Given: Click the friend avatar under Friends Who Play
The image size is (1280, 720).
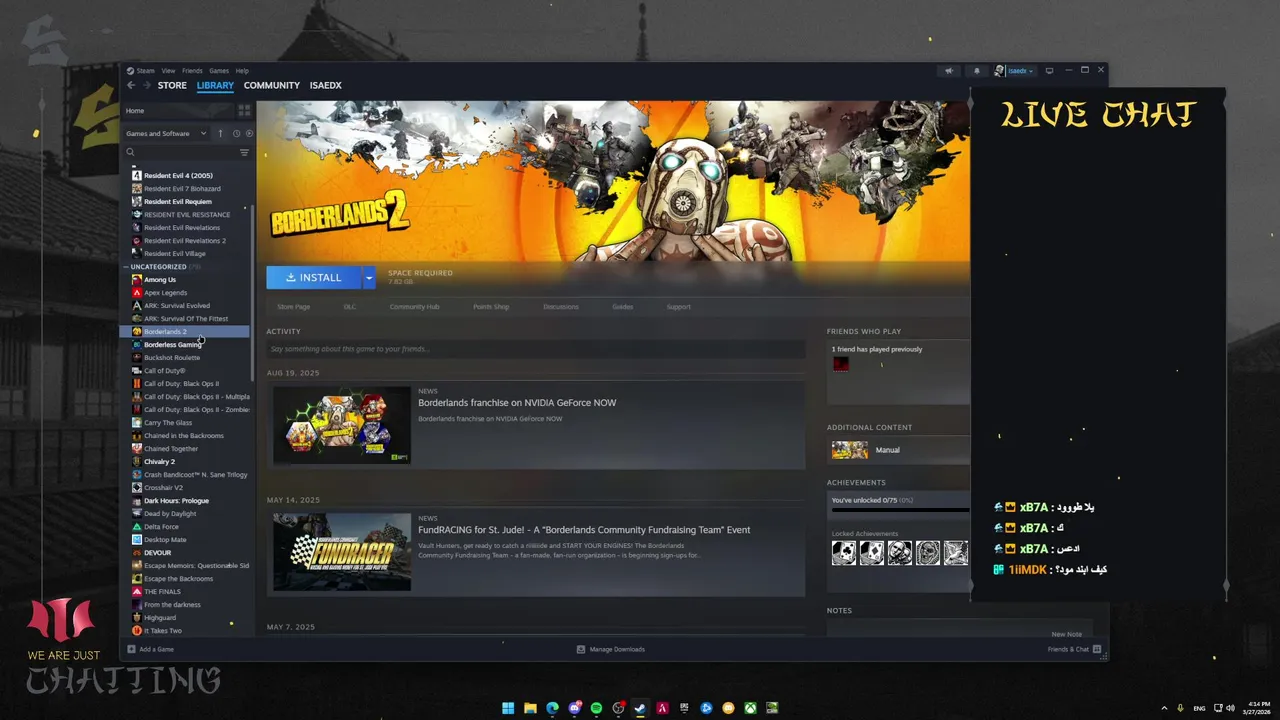Looking at the screenshot, I should point(841,364).
